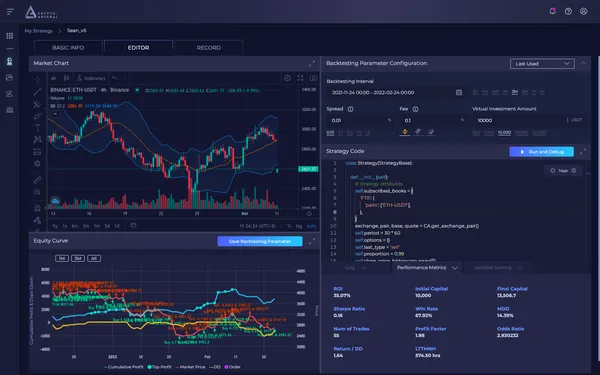
Task: Select the crosshair cursor tool in chart
Action: point(37,79)
